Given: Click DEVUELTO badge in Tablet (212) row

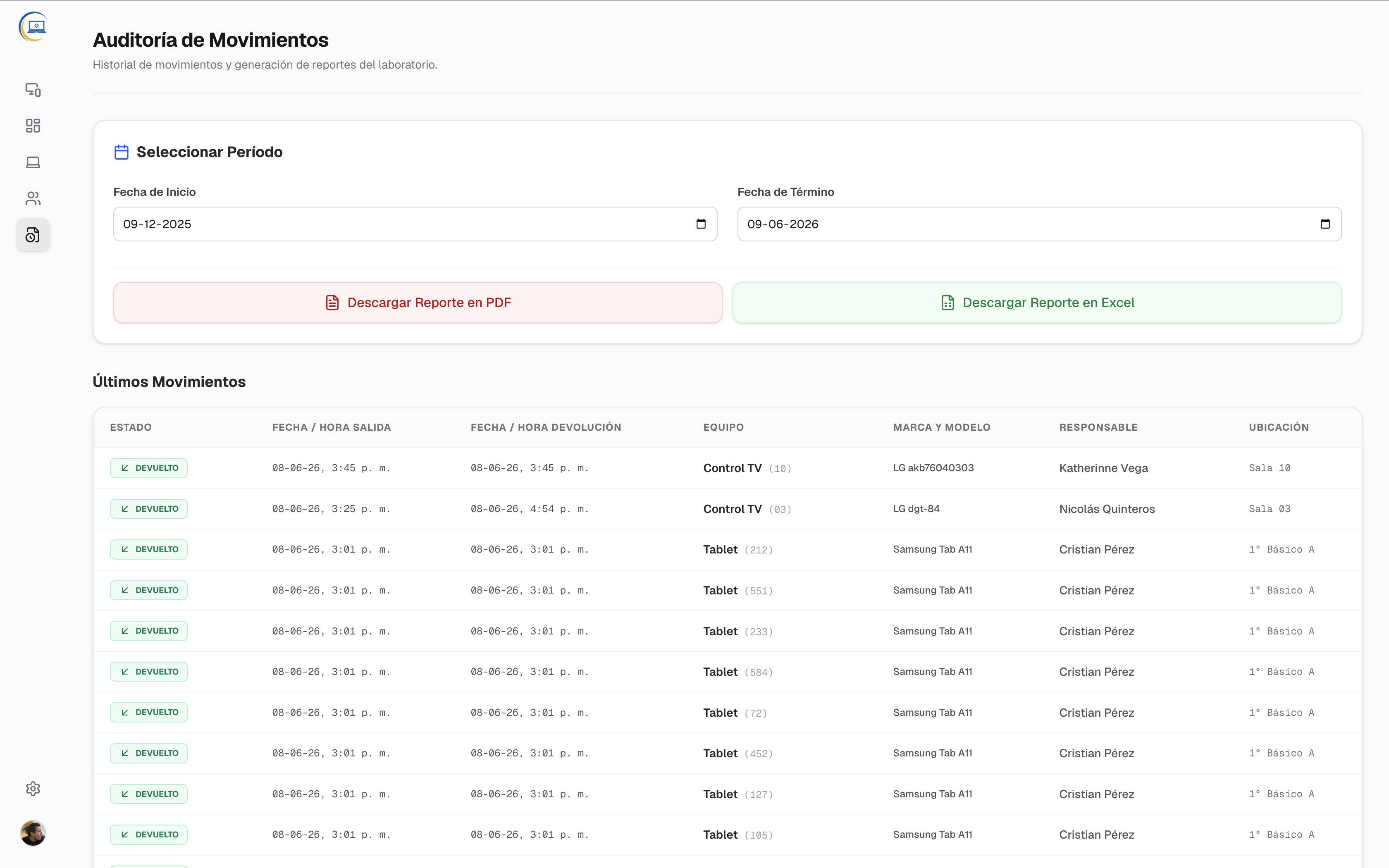Looking at the screenshot, I should (x=149, y=549).
